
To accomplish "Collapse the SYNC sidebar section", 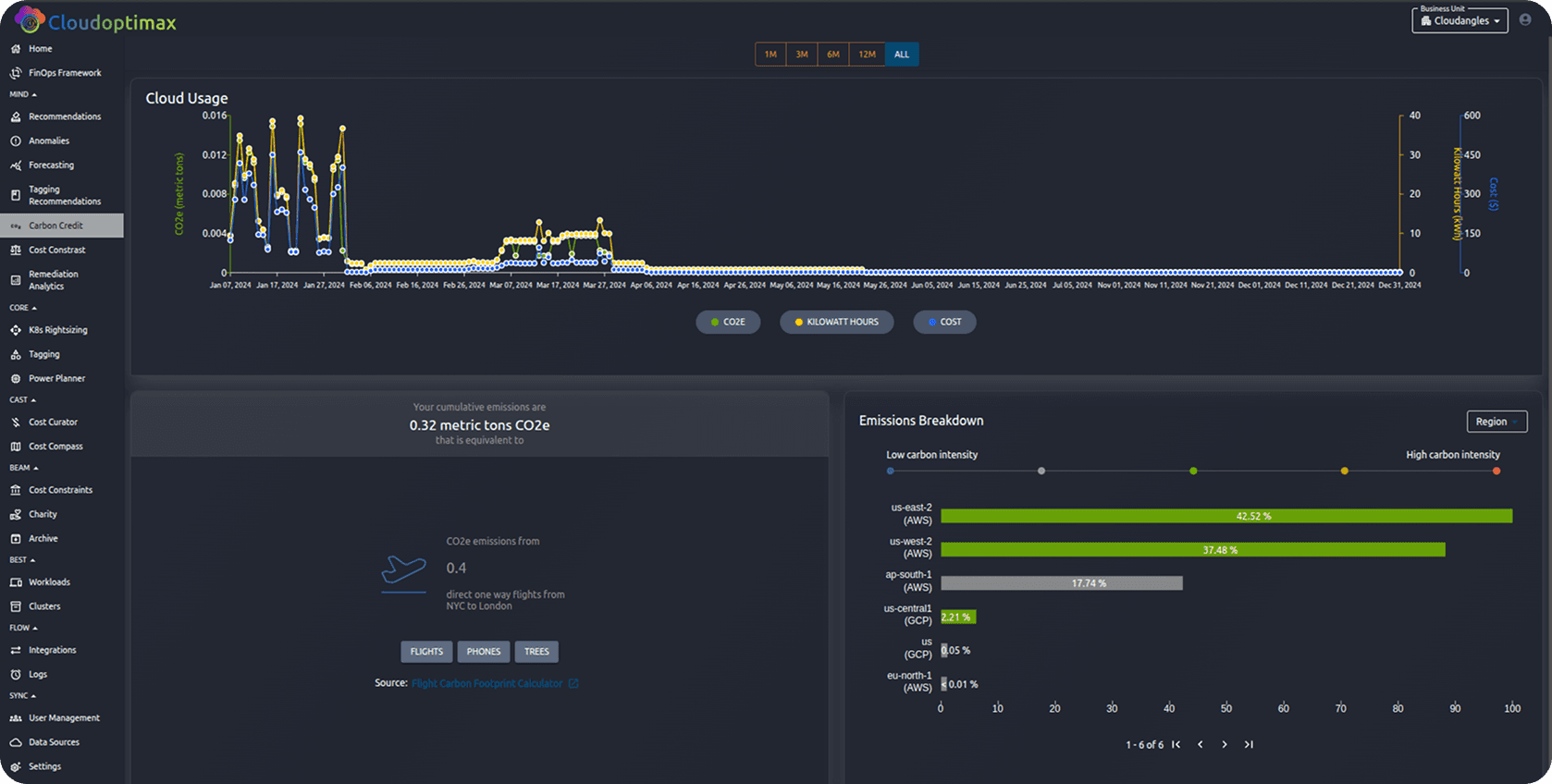I will 23,695.
